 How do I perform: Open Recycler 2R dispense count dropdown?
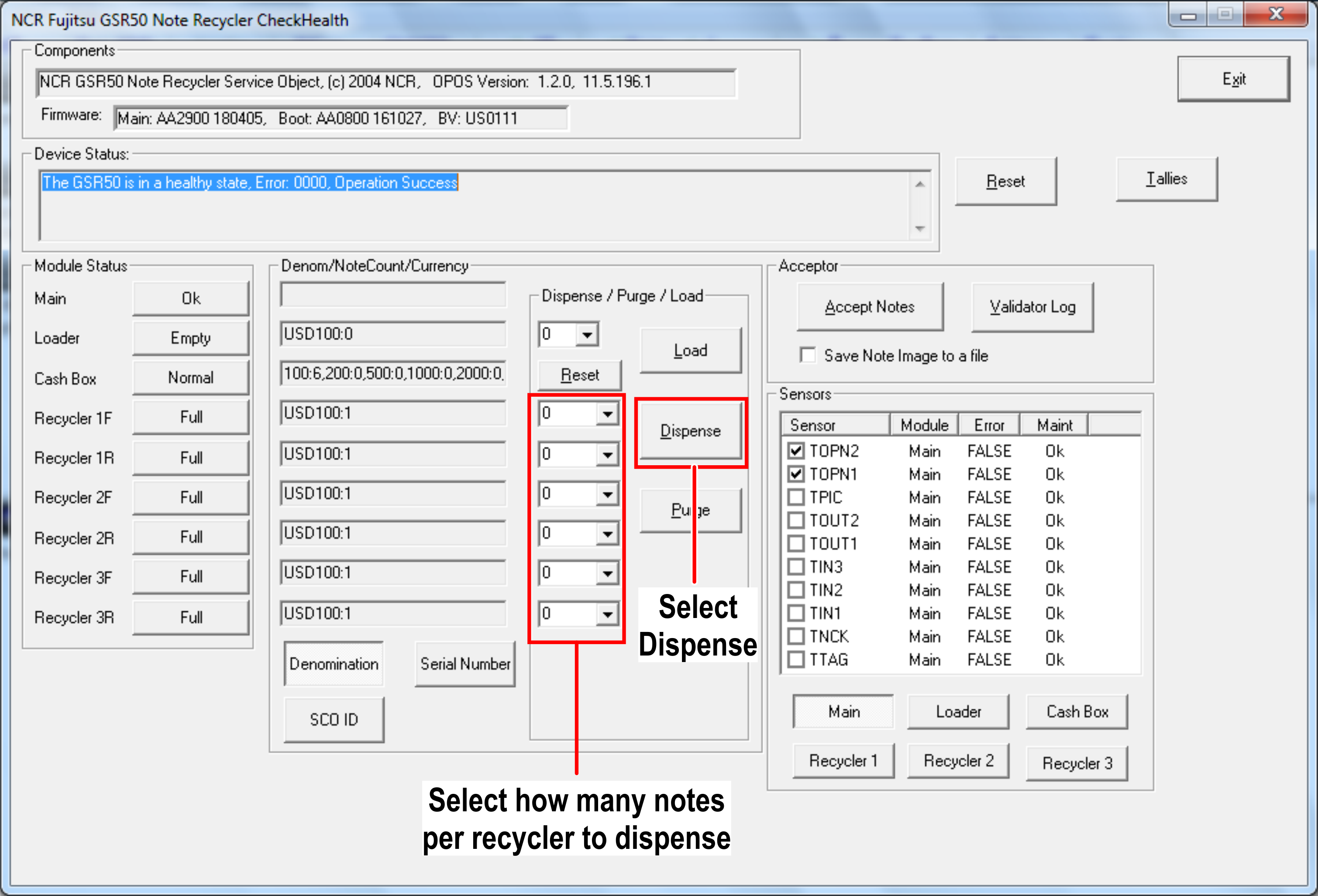pos(607,534)
